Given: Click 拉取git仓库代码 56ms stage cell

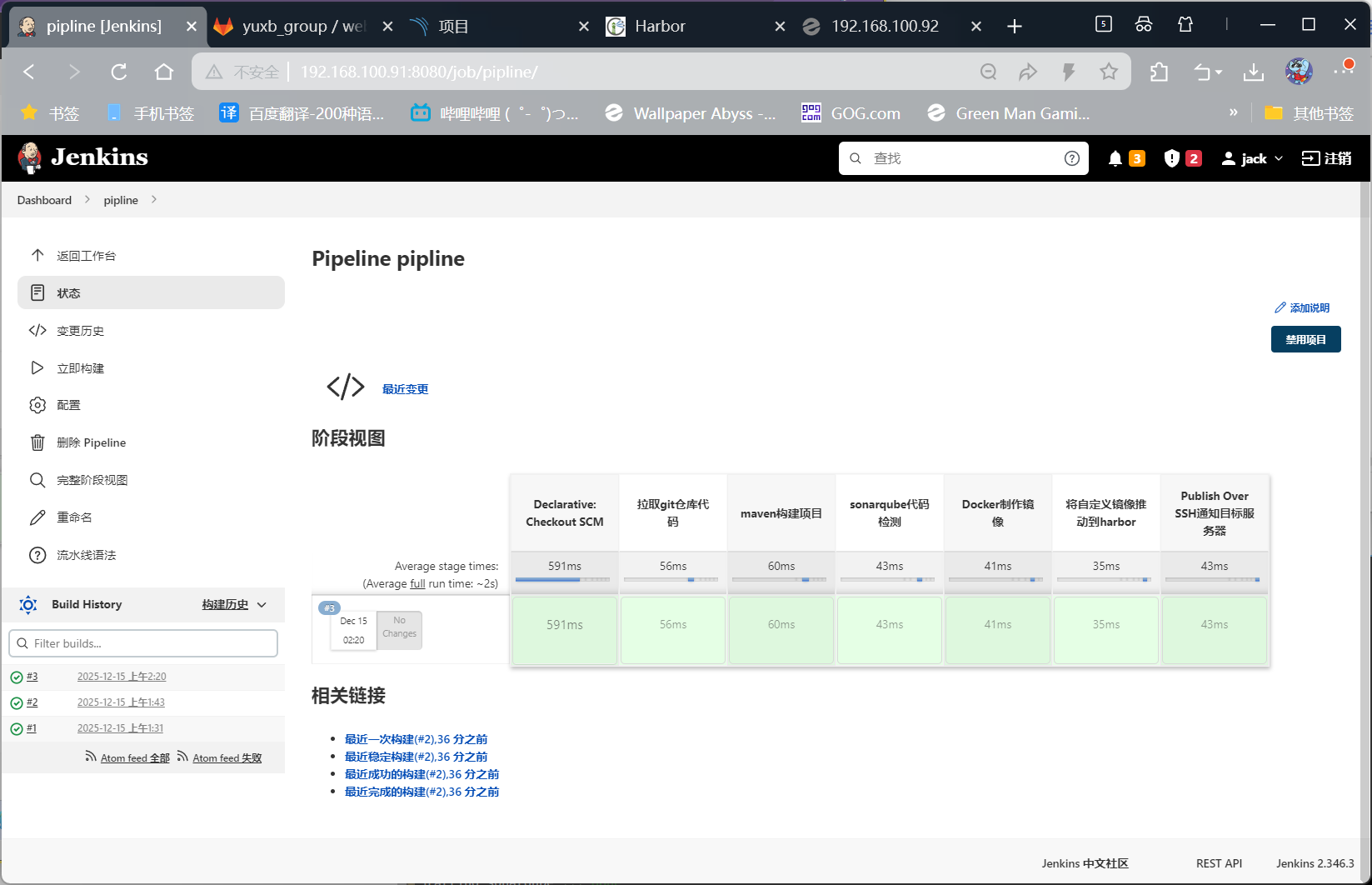Looking at the screenshot, I should (x=673, y=631).
